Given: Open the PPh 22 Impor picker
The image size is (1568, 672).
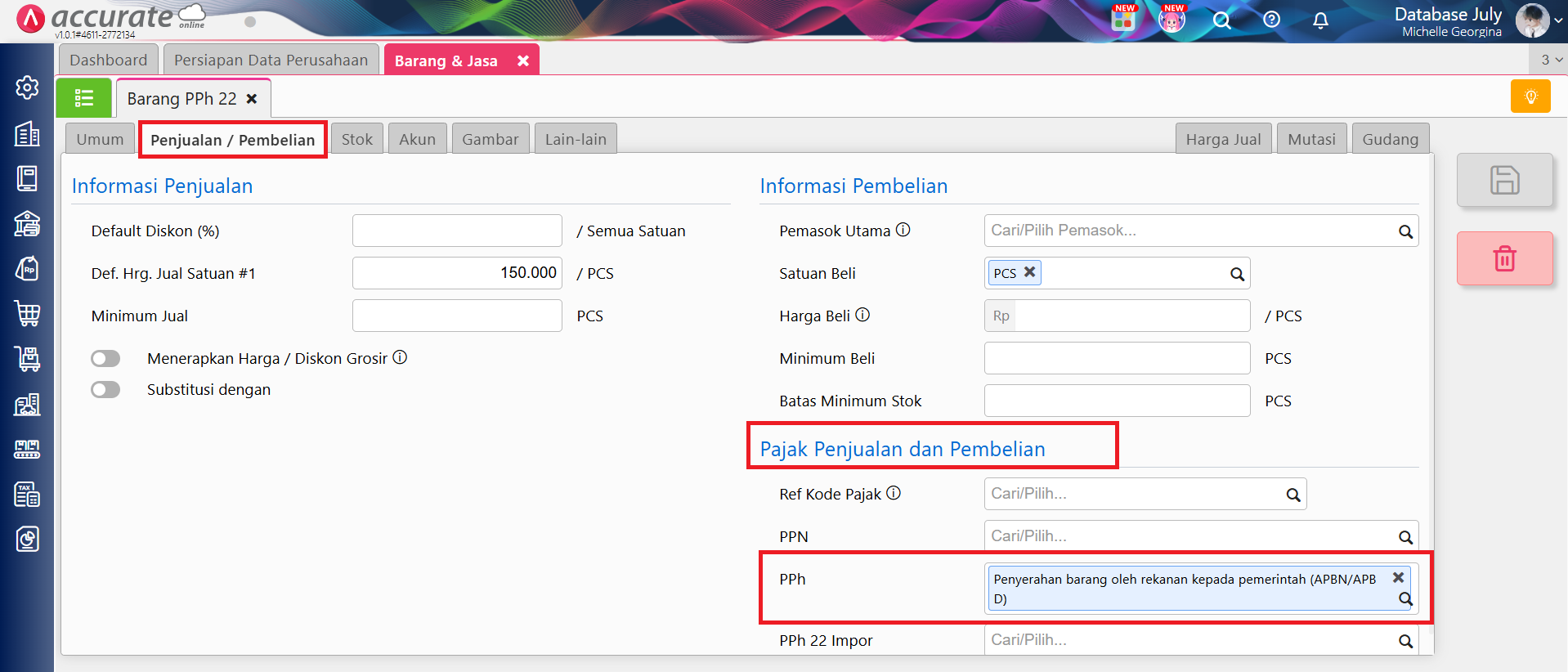Looking at the screenshot, I should point(1201,640).
